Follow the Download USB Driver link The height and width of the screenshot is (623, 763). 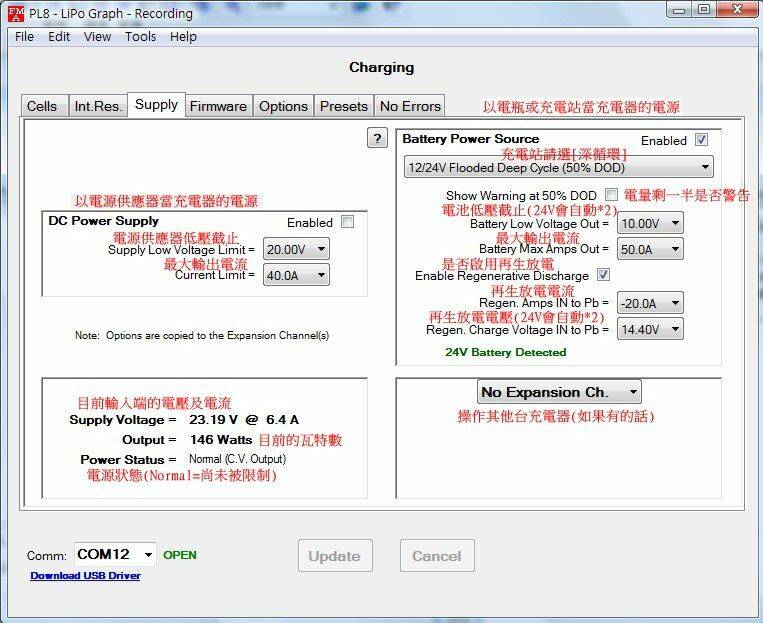coord(86,576)
